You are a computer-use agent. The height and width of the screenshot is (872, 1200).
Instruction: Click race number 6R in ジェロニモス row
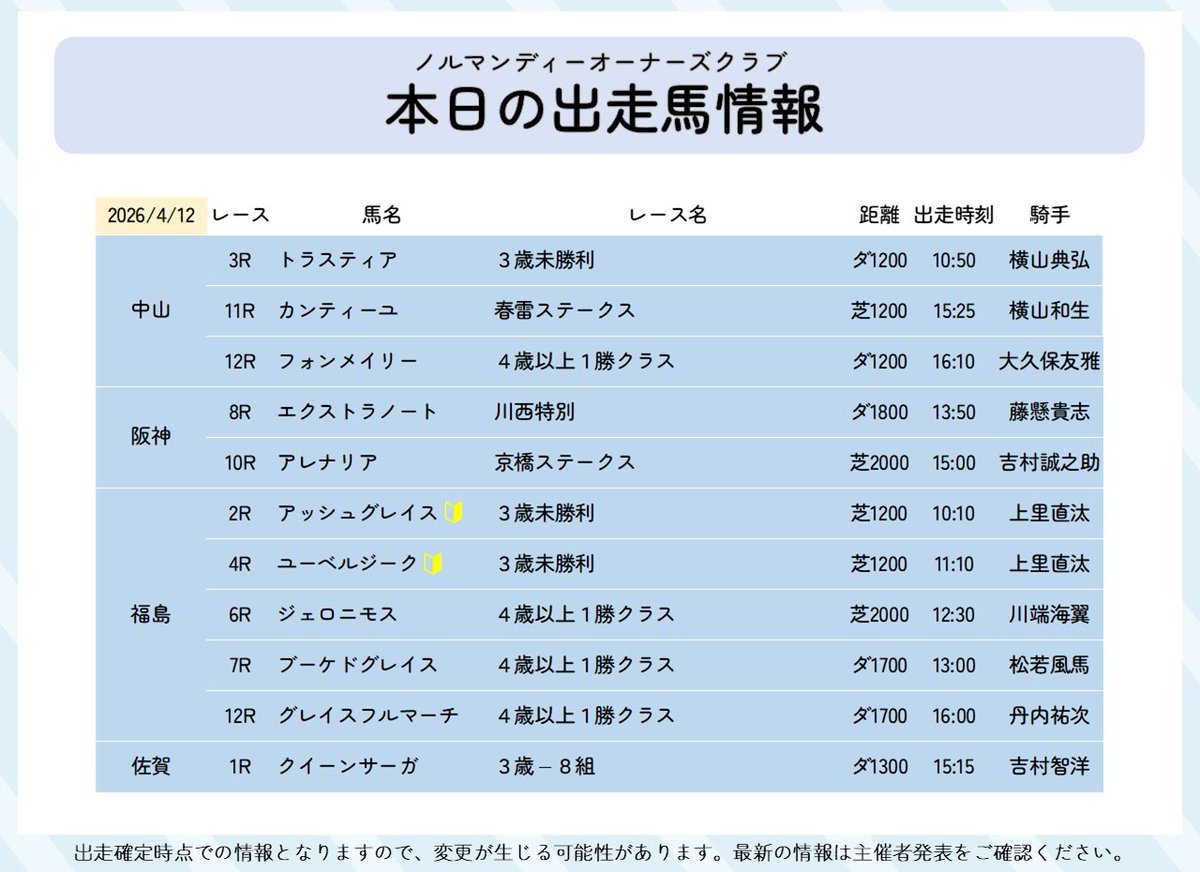[240, 614]
